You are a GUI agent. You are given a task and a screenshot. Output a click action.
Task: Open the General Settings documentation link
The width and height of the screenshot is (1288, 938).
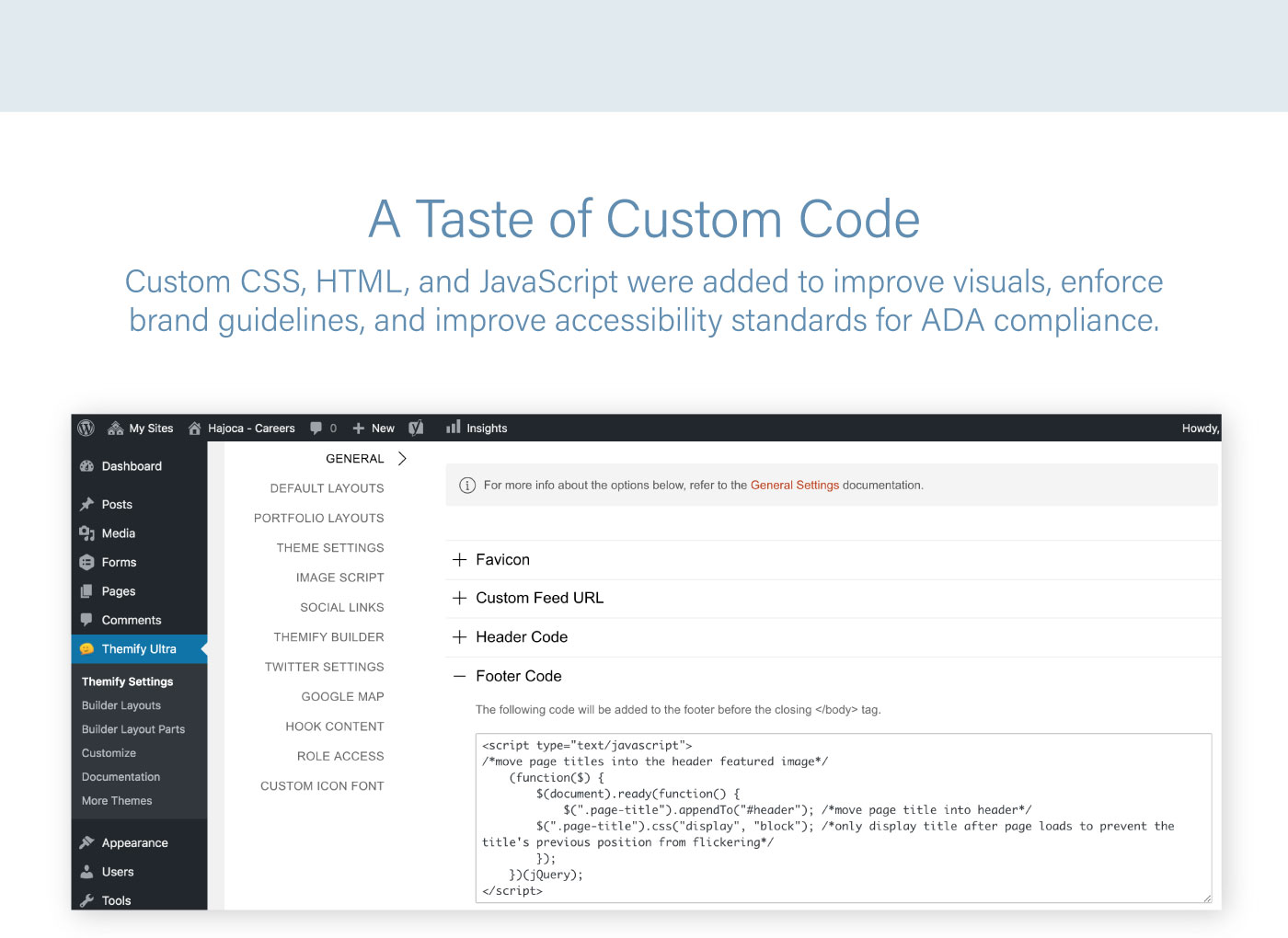click(794, 485)
